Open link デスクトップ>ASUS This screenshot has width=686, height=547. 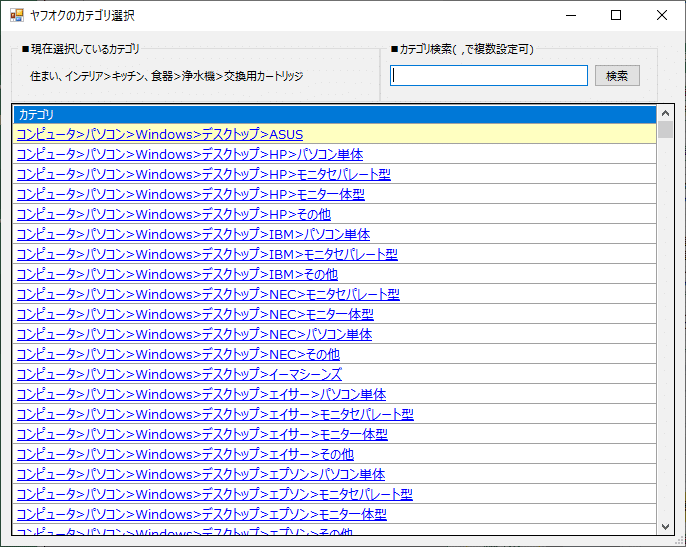point(160,134)
